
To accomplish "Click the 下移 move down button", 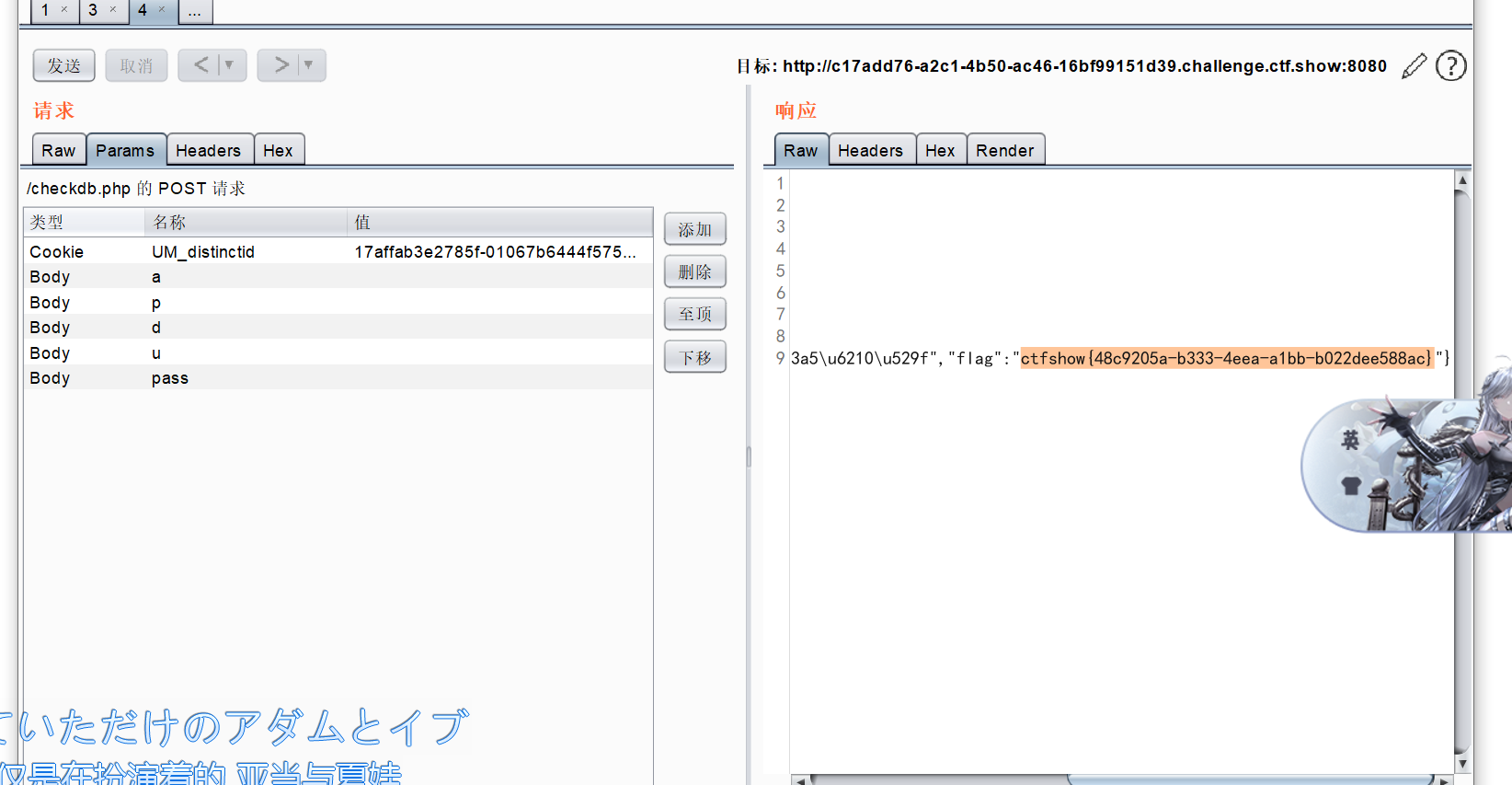I will coord(695,357).
